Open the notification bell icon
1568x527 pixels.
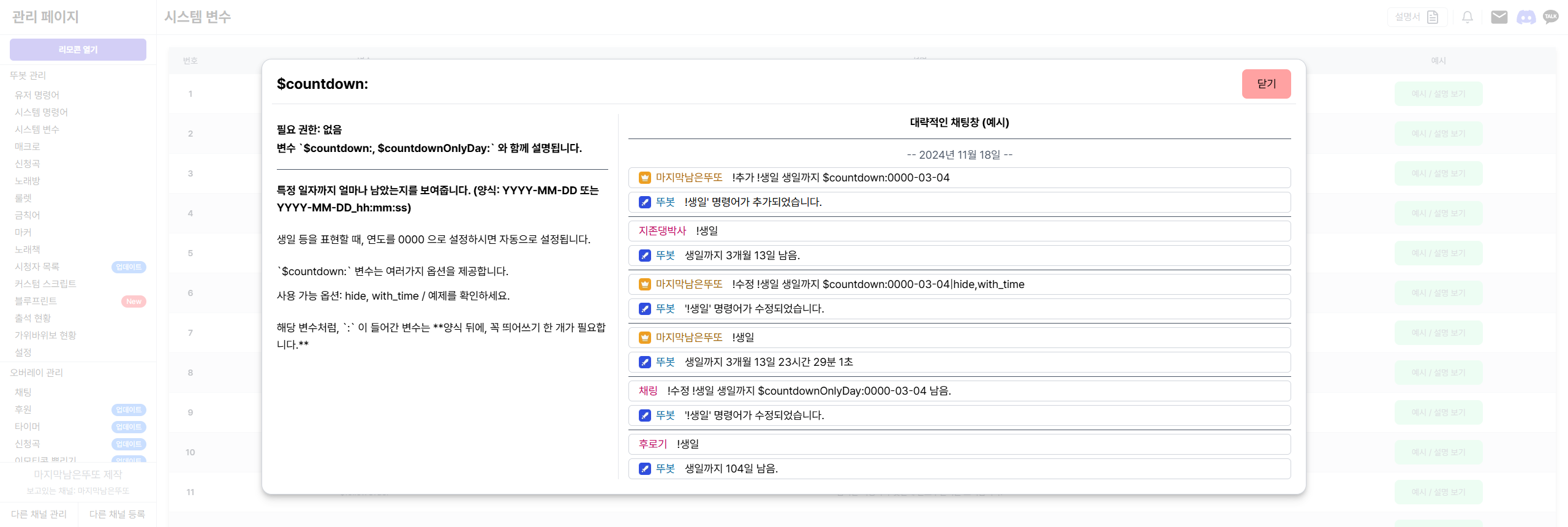pos(1468,17)
